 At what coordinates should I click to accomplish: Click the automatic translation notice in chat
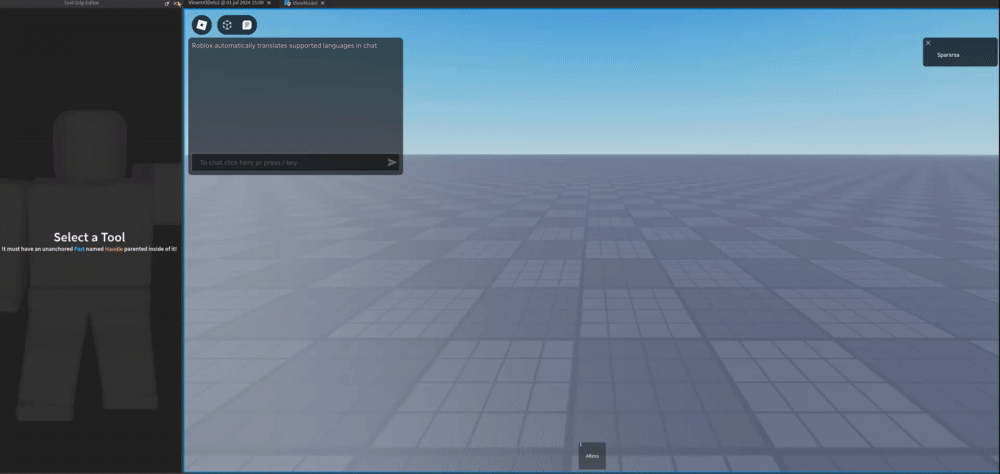pyautogui.click(x=284, y=46)
